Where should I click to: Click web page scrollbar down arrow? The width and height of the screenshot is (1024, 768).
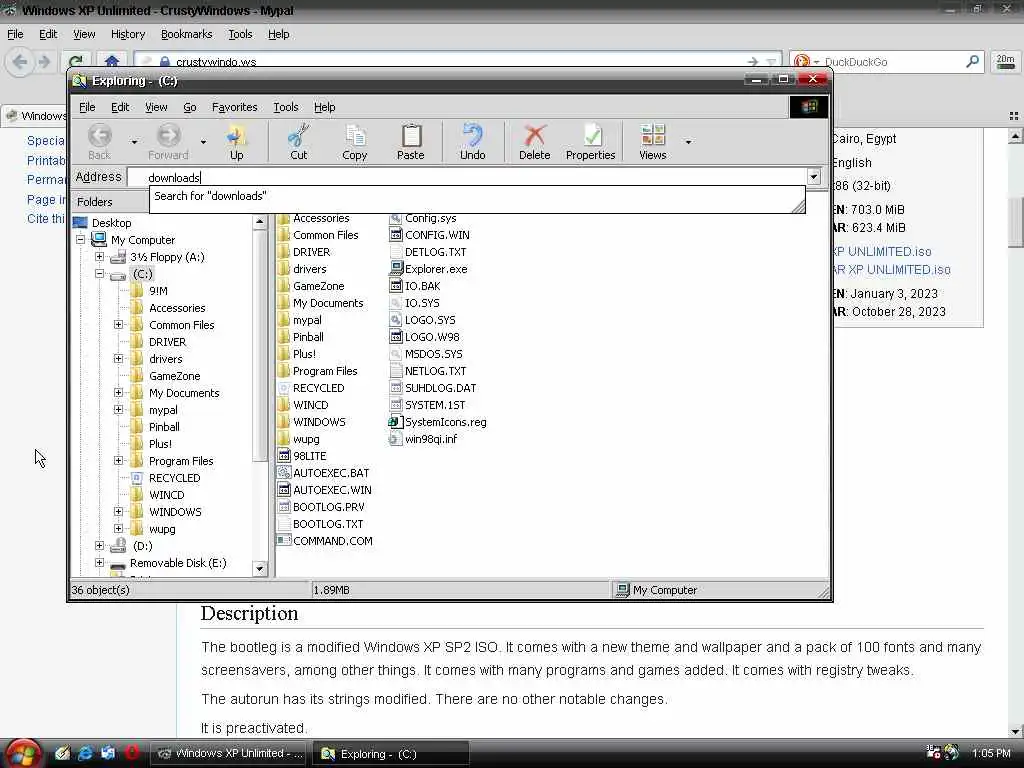click(1016, 731)
